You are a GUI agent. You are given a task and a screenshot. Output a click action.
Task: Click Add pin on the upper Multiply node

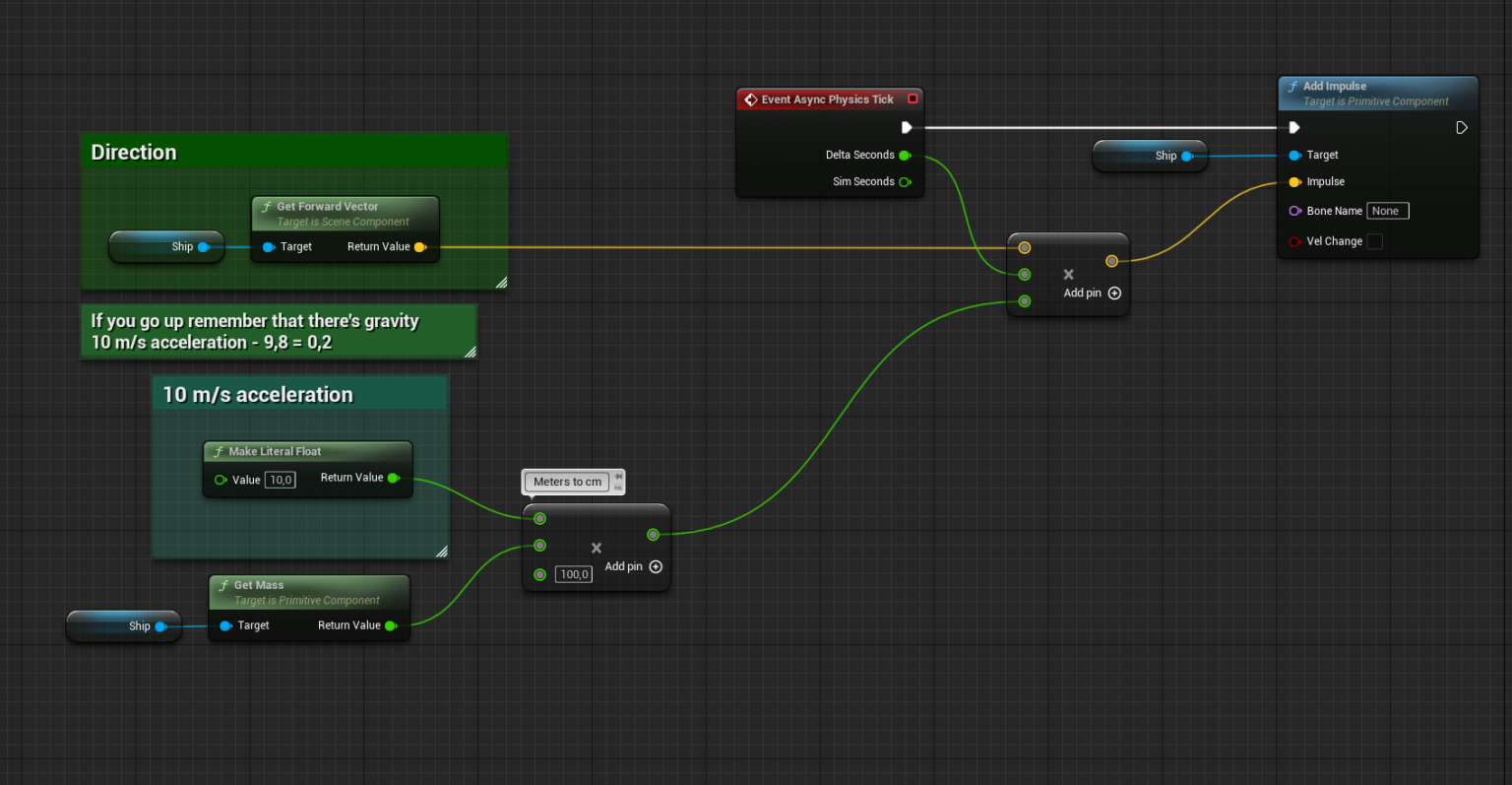pyautogui.click(x=1114, y=293)
